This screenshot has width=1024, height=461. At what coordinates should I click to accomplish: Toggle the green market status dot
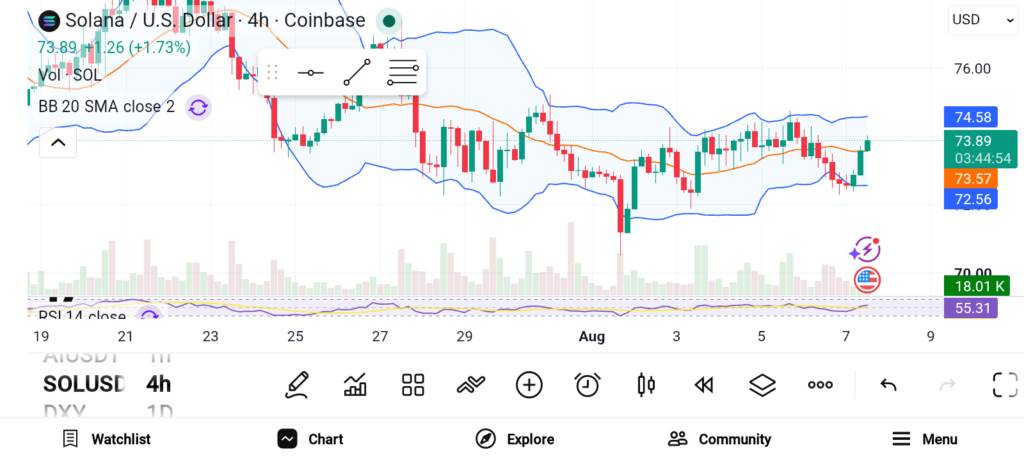point(389,22)
